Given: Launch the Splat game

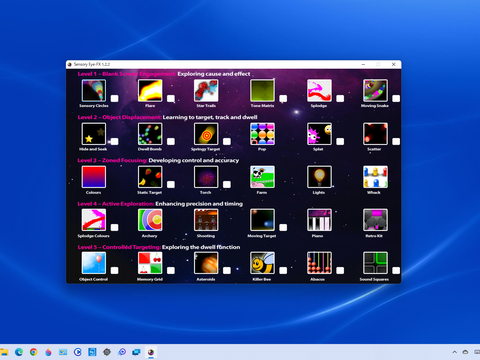Looking at the screenshot, I should tap(319, 134).
